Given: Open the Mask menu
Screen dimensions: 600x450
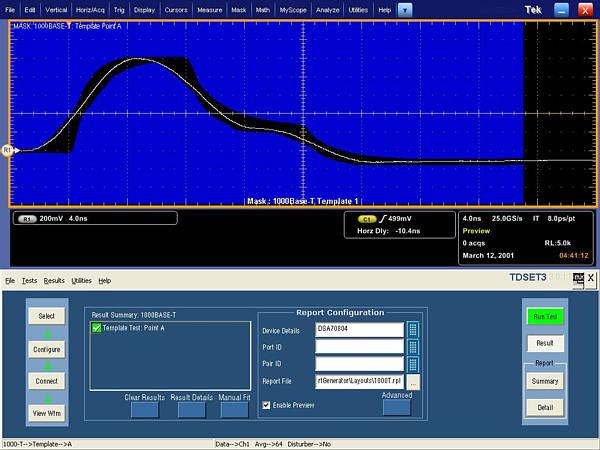Looking at the screenshot, I should pyautogui.click(x=238, y=9).
